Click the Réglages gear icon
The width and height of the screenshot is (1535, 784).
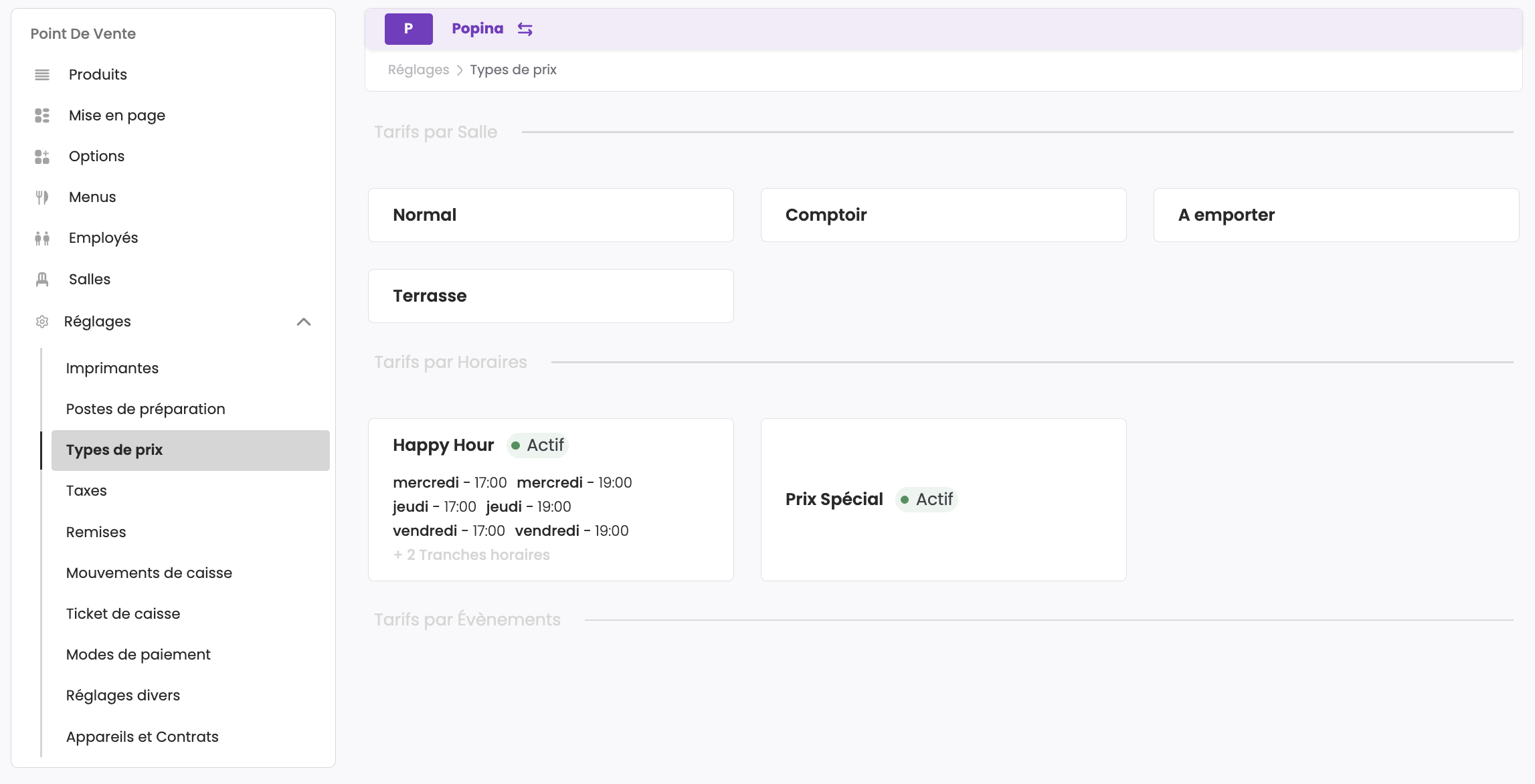(42, 322)
